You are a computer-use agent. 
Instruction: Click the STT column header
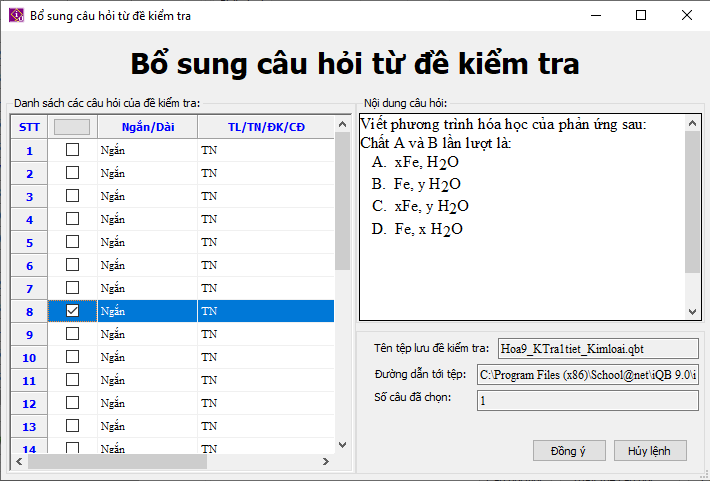[x=29, y=127]
